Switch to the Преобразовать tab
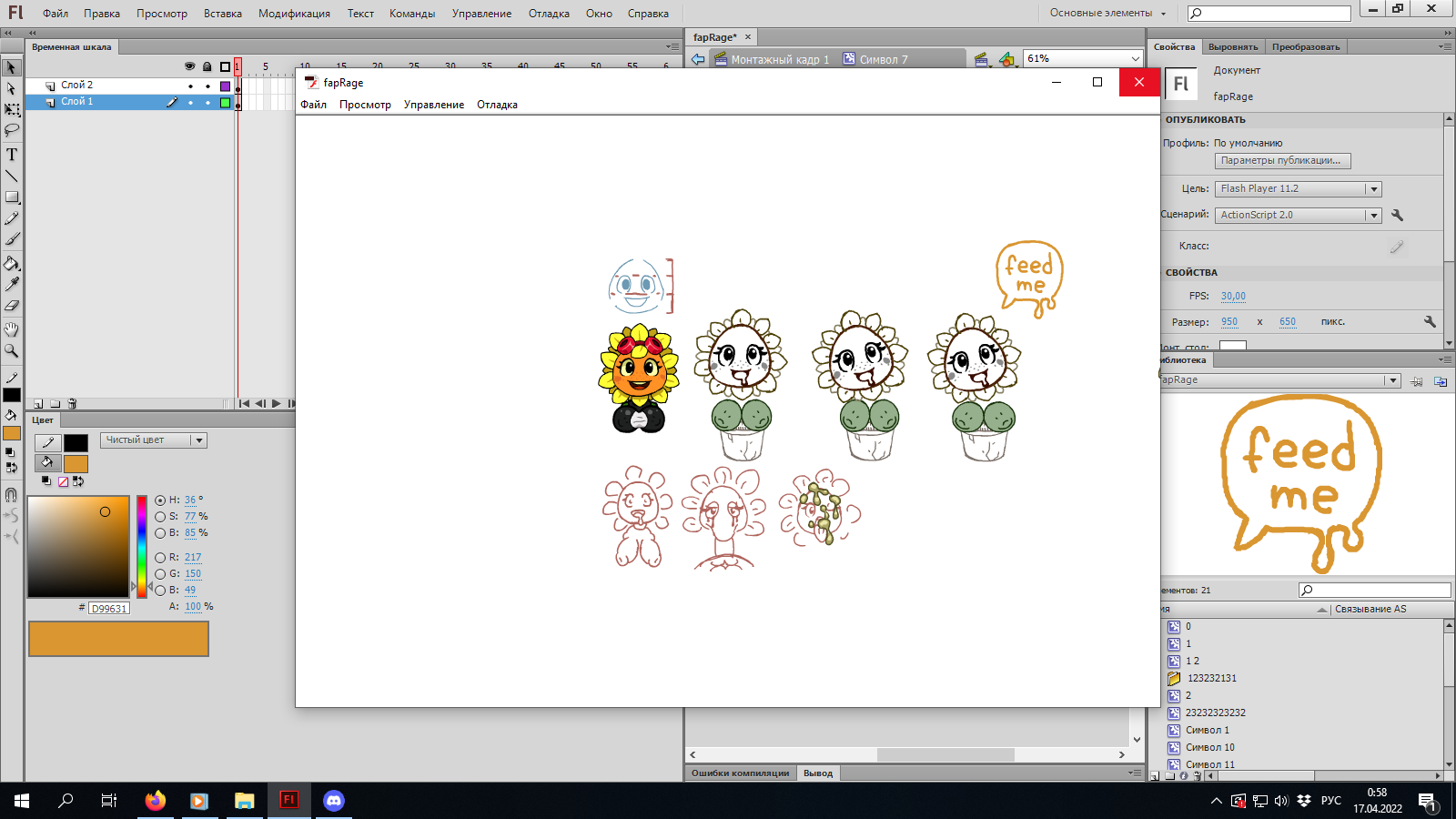The width and height of the screenshot is (1456, 819). click(x=1306, y=46)
